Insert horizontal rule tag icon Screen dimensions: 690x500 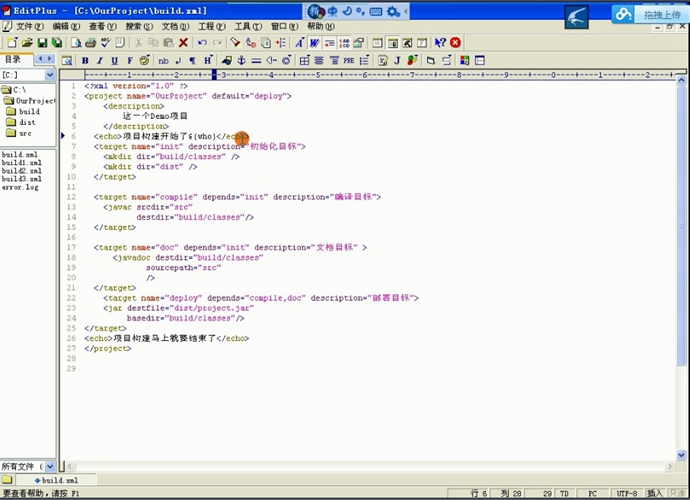pos(256,61)
